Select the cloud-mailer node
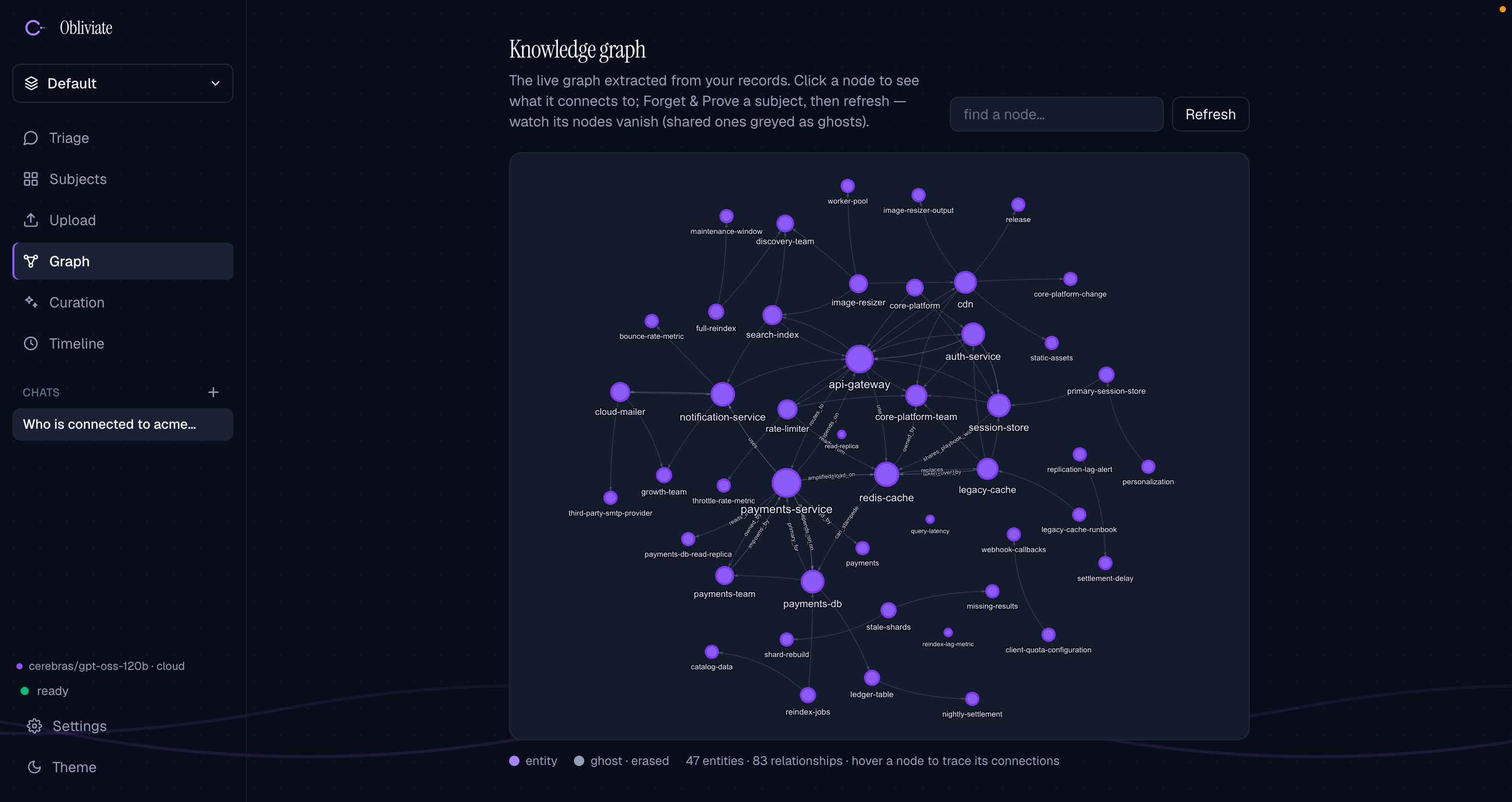Screen dimensions: 1512x802 620,392
